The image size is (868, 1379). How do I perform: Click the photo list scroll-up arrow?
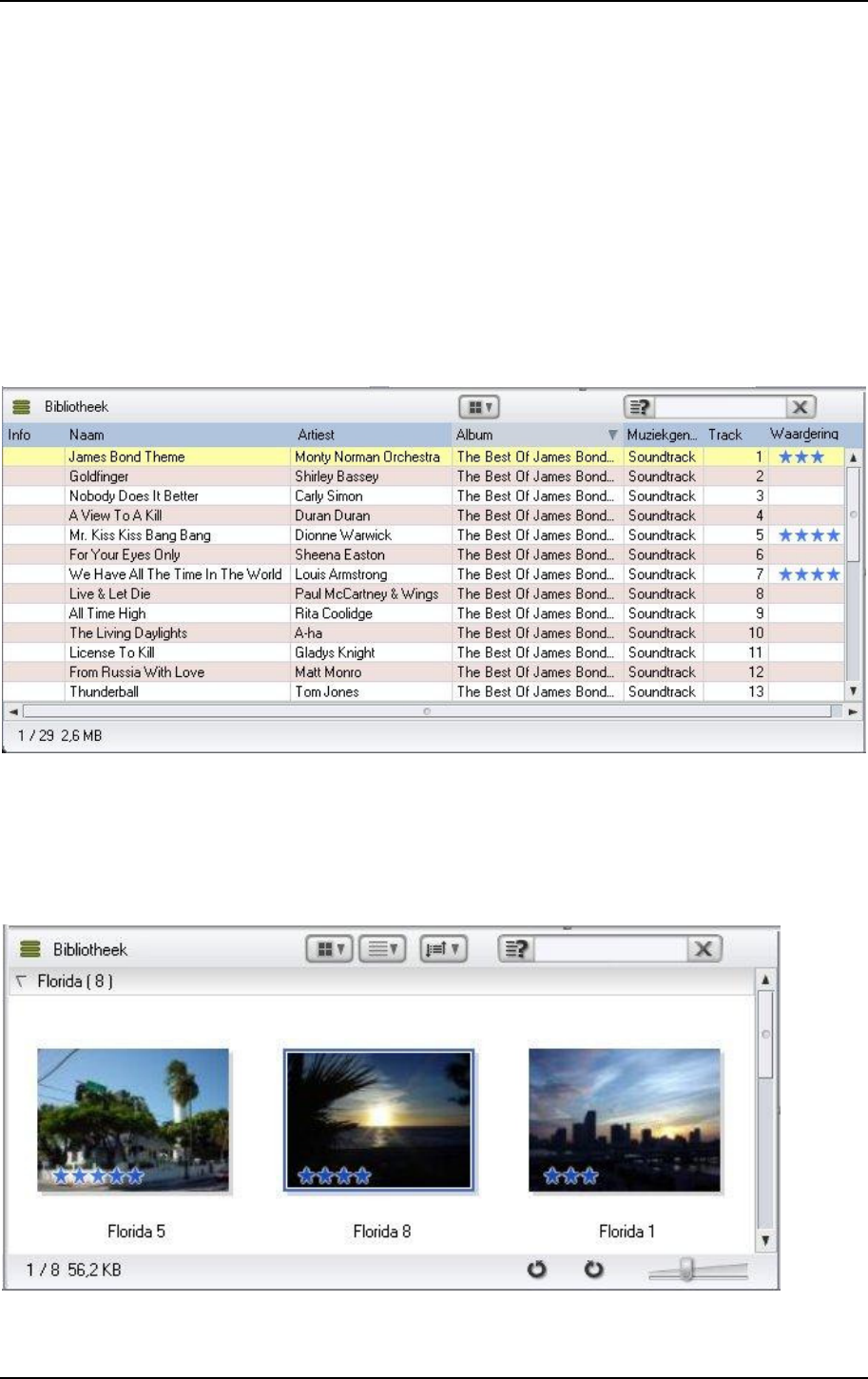point(766,980)
